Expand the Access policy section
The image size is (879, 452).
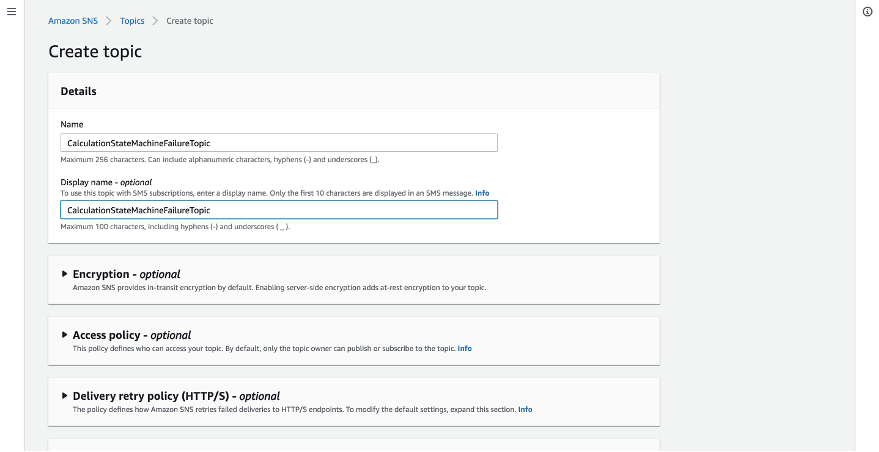[65, 335]
